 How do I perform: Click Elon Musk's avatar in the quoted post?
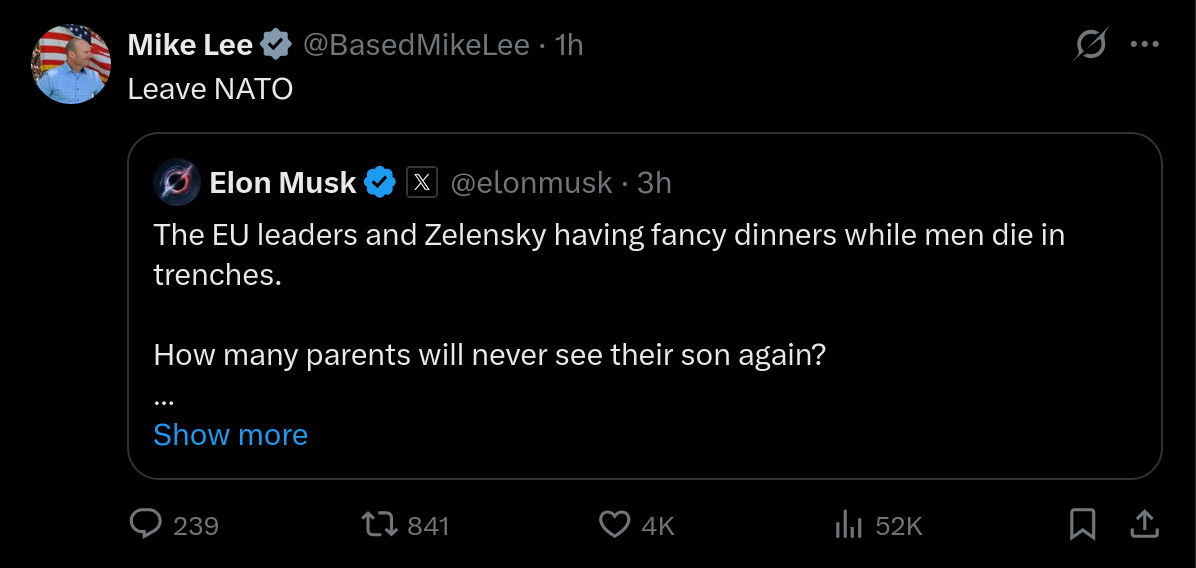tap(177, 182)
